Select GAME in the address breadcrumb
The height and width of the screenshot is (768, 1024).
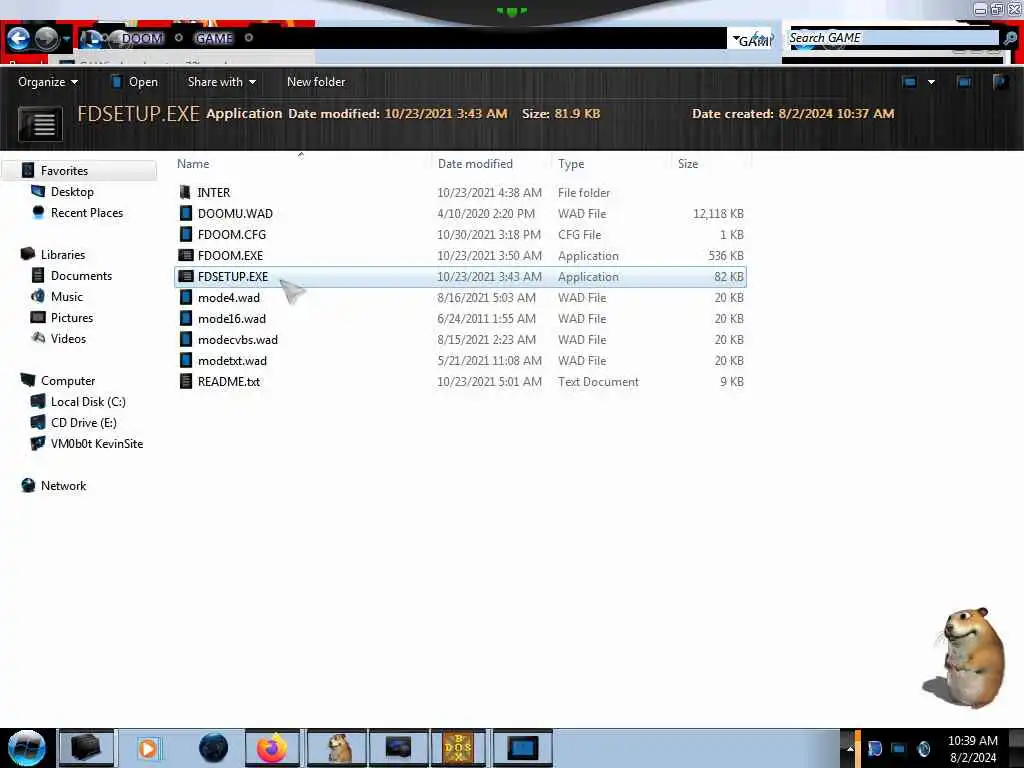(x=214, y=38)
